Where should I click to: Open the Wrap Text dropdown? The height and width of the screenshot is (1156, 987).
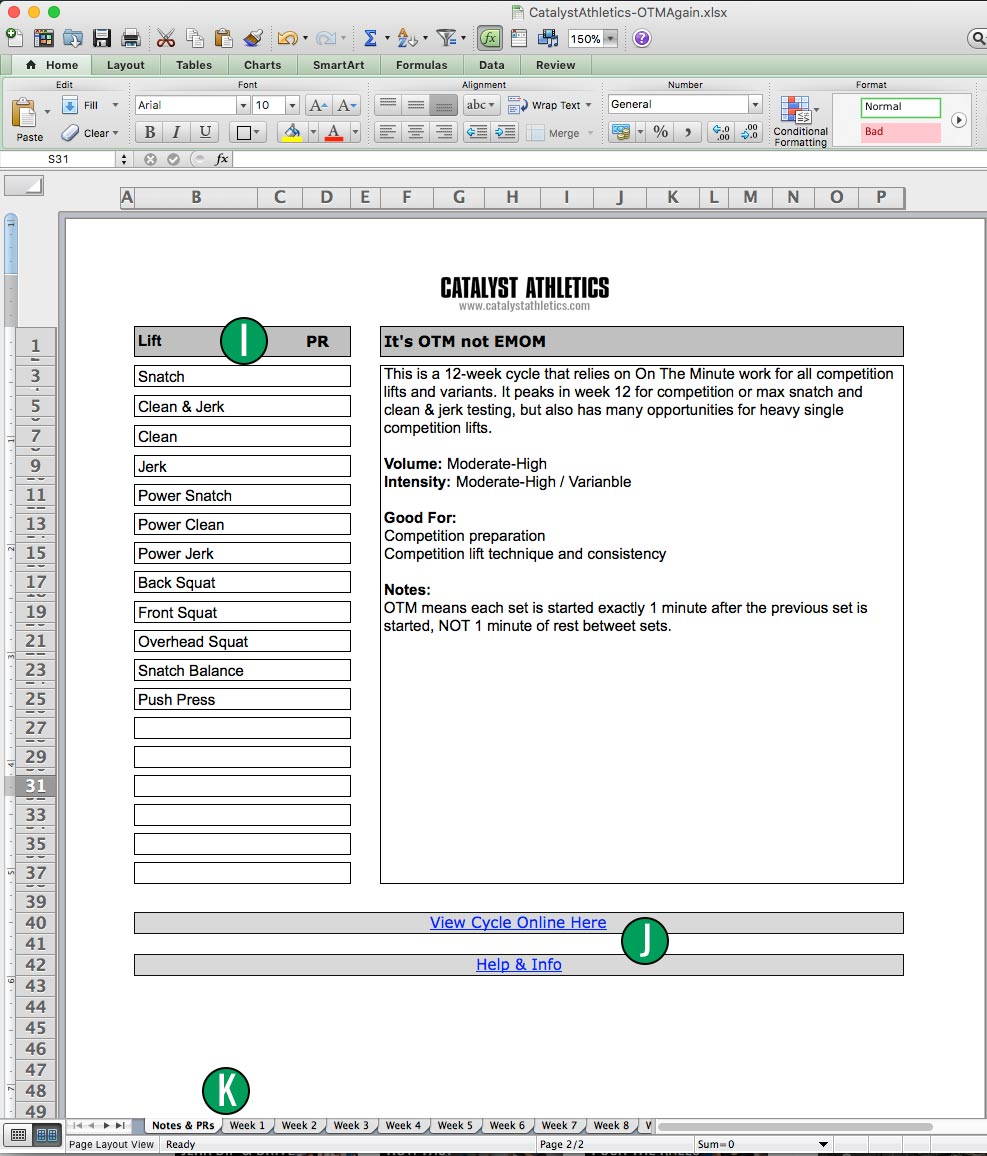click(588, 105)
